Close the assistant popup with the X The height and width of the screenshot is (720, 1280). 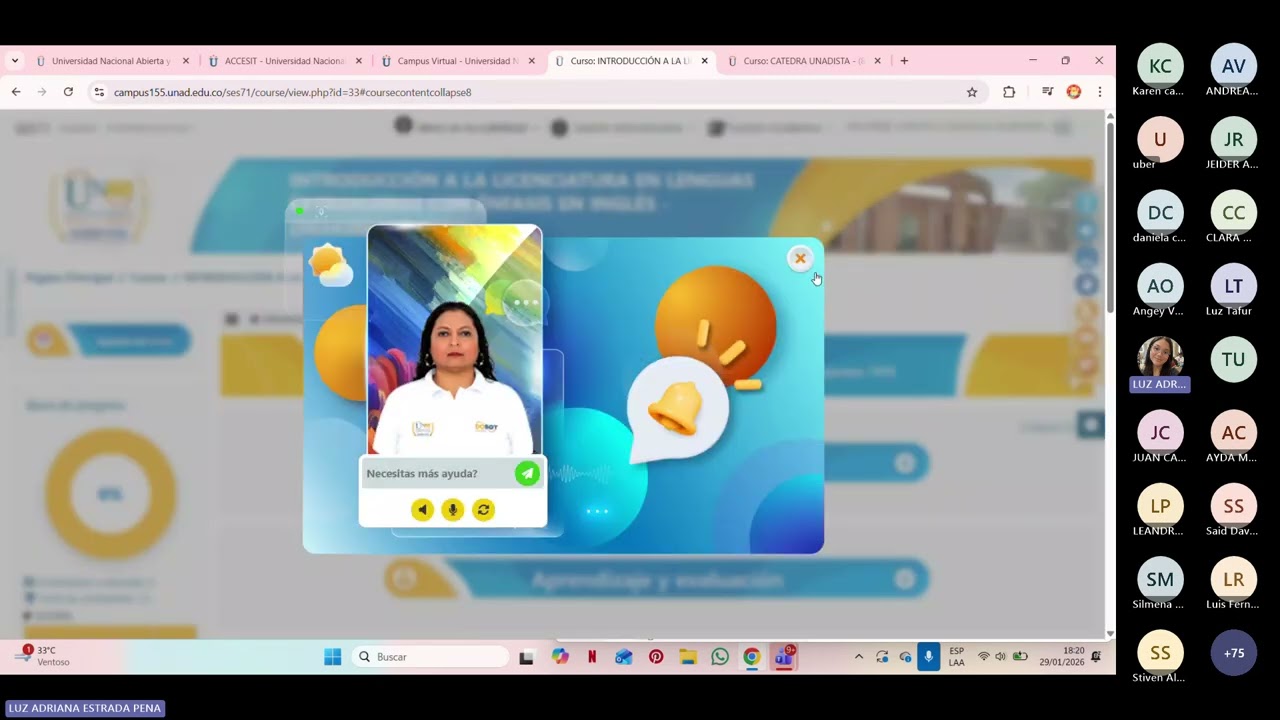[800, 258]
